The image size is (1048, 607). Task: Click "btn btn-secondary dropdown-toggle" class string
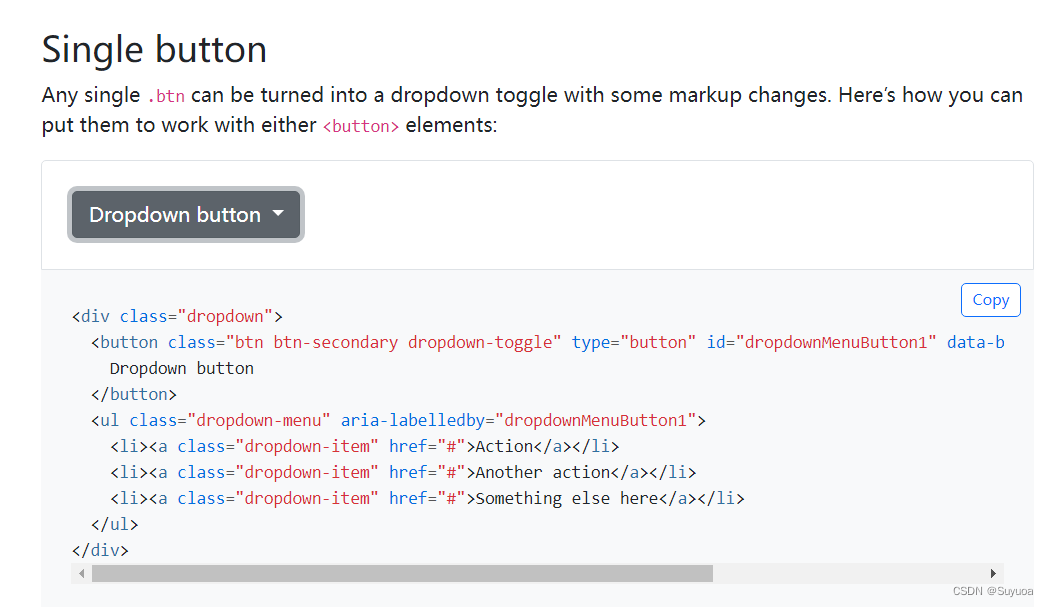pyautogui.click(x=395, y=342)
